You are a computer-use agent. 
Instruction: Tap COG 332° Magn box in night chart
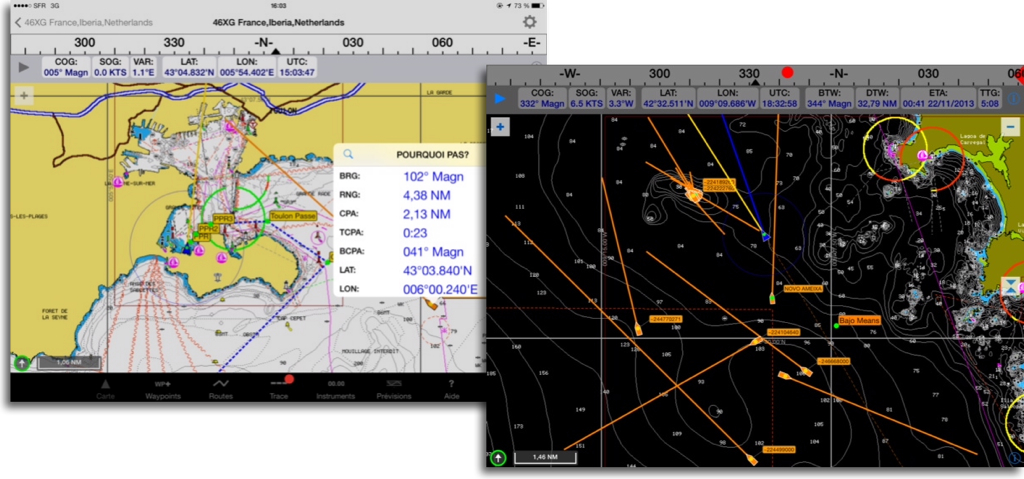pyautogui.click(x=542, y=99)
